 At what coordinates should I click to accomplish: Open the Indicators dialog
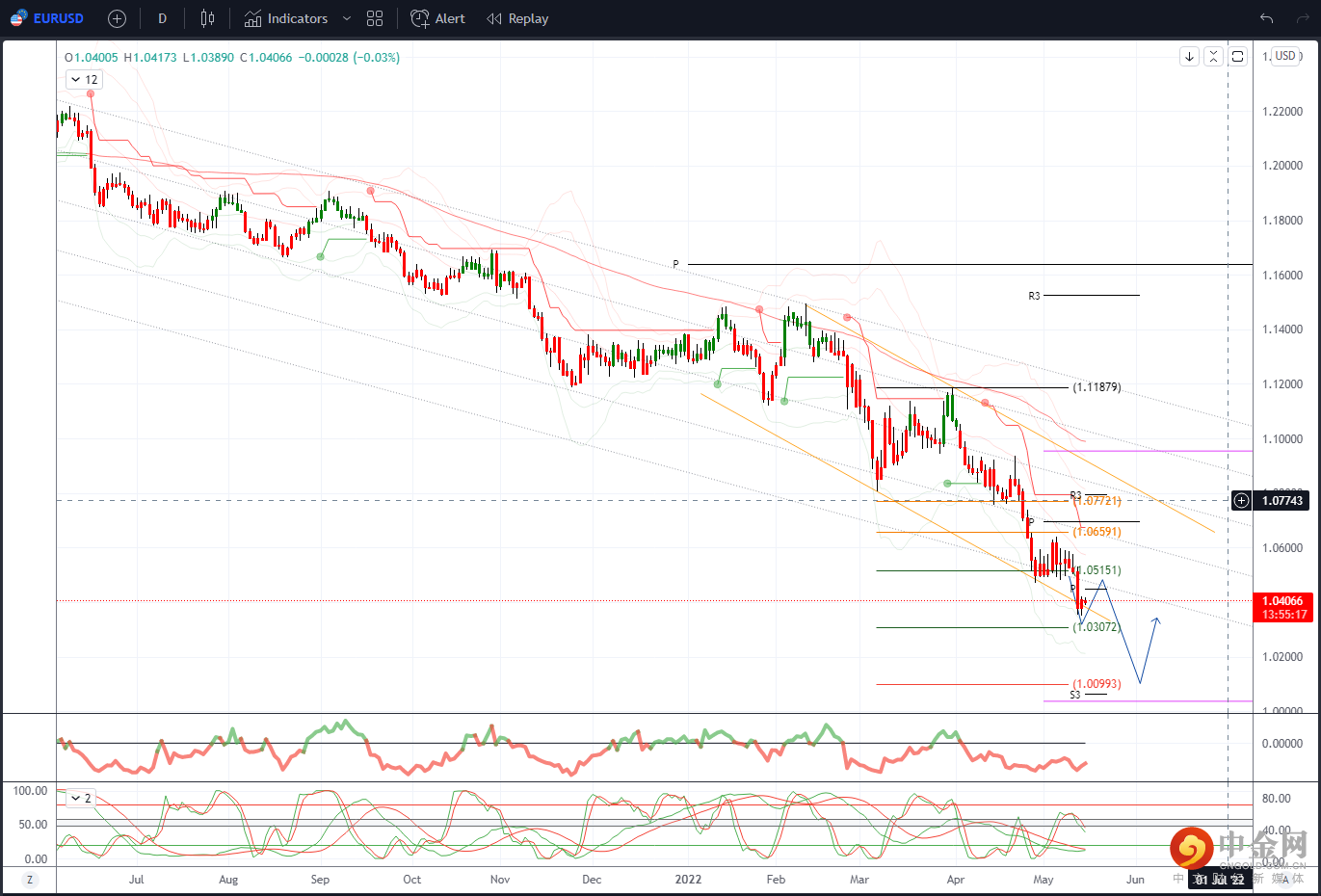pyautogui.click(x=286, y=18)
